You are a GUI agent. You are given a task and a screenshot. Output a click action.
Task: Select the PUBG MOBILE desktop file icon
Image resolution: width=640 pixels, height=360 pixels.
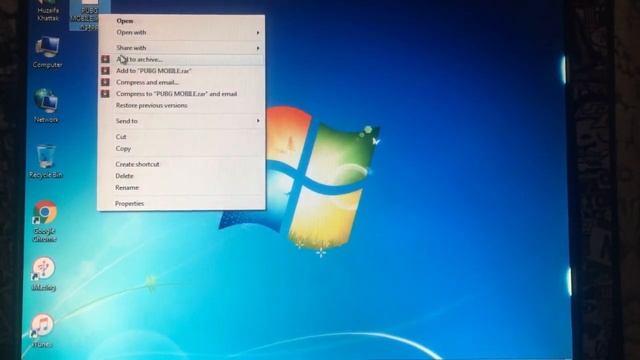(x=85, y=15)
